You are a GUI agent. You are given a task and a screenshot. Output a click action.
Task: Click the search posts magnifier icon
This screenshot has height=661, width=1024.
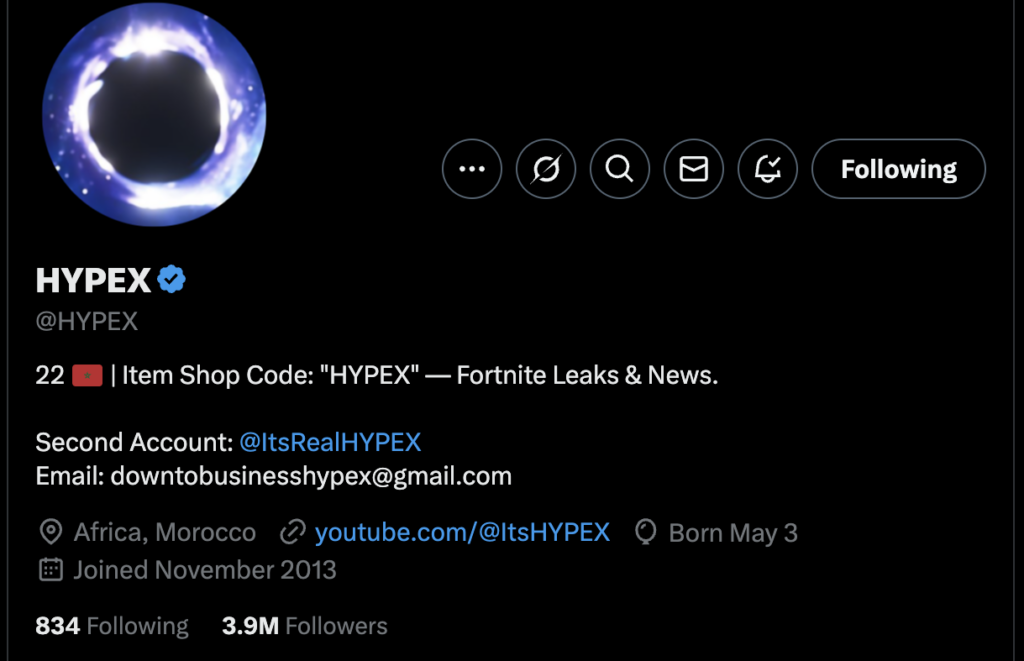click(620, 169)
